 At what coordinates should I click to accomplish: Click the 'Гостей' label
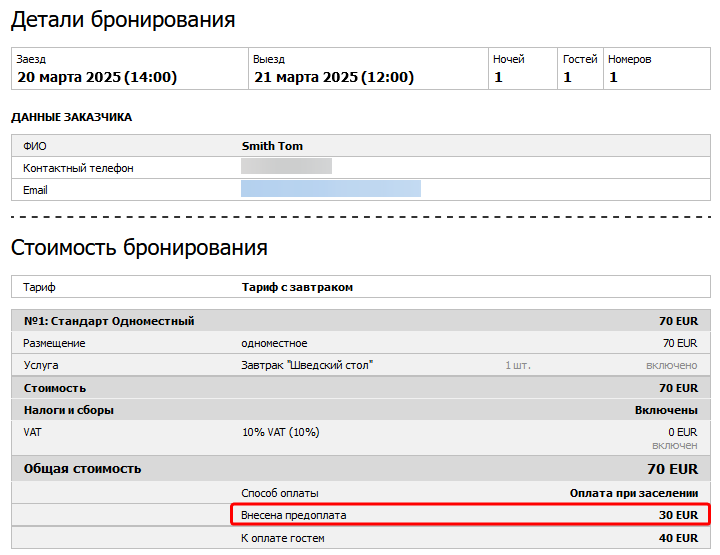pos(580,59)
